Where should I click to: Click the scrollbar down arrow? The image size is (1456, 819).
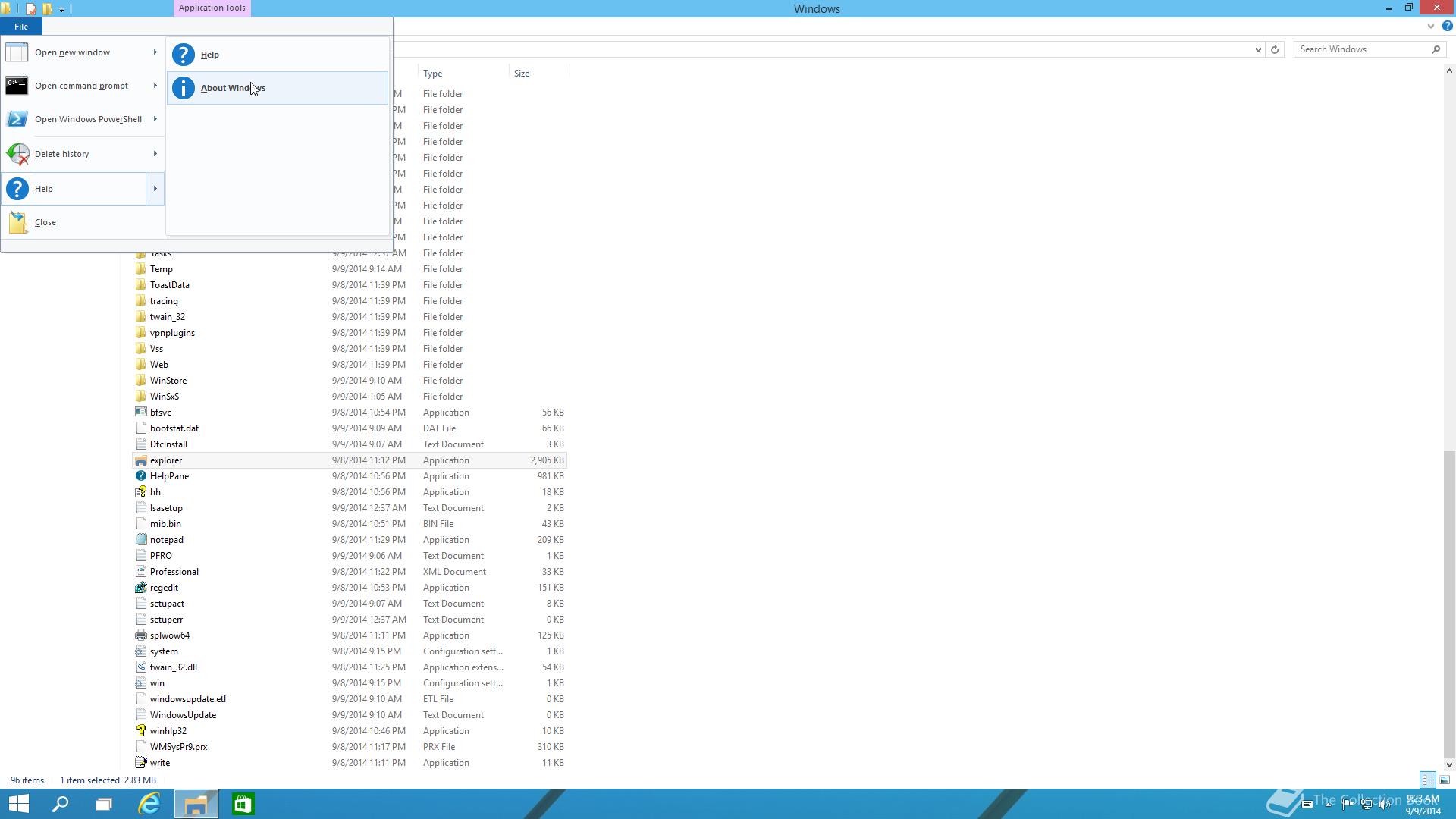coord(1449,764)
